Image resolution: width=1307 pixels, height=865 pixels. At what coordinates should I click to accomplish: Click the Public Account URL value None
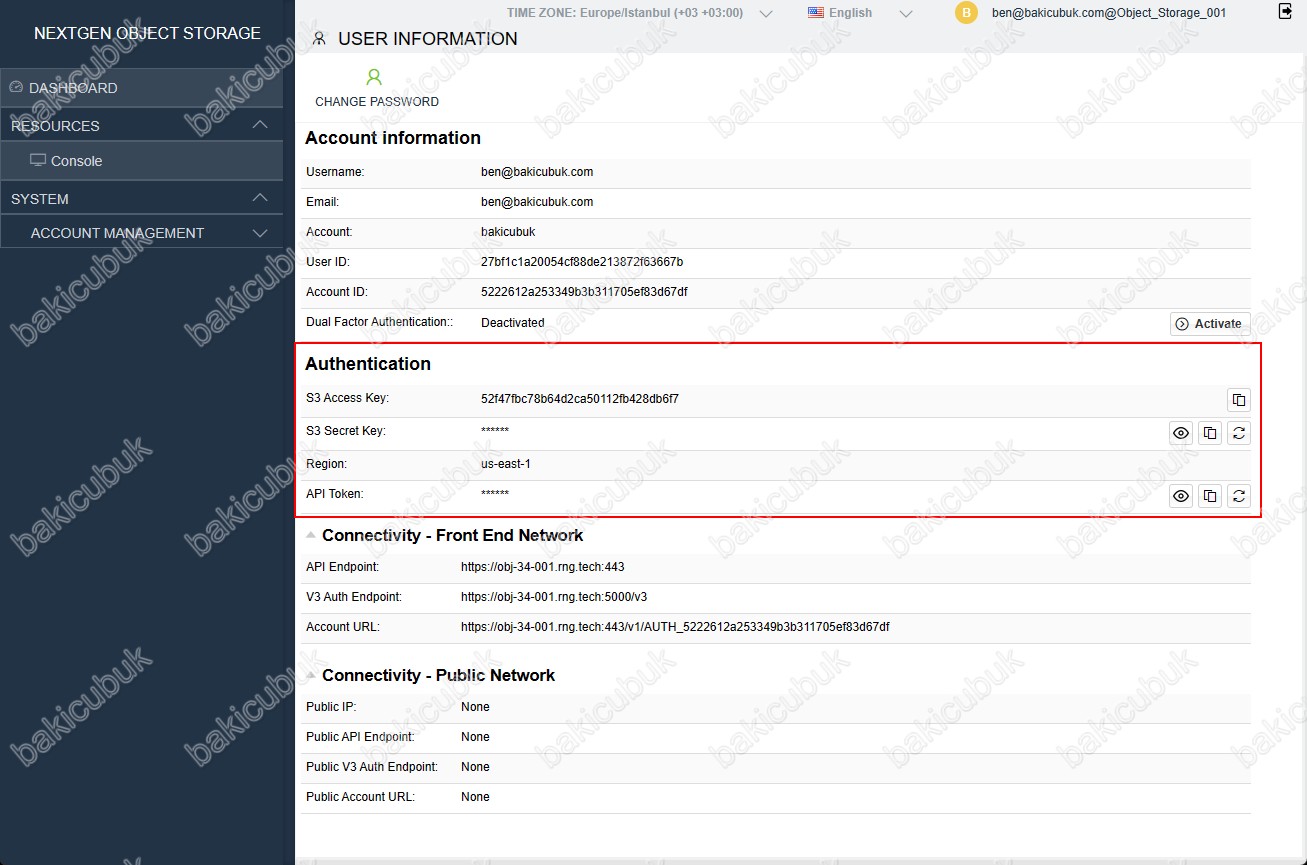[x=475, y=797]
